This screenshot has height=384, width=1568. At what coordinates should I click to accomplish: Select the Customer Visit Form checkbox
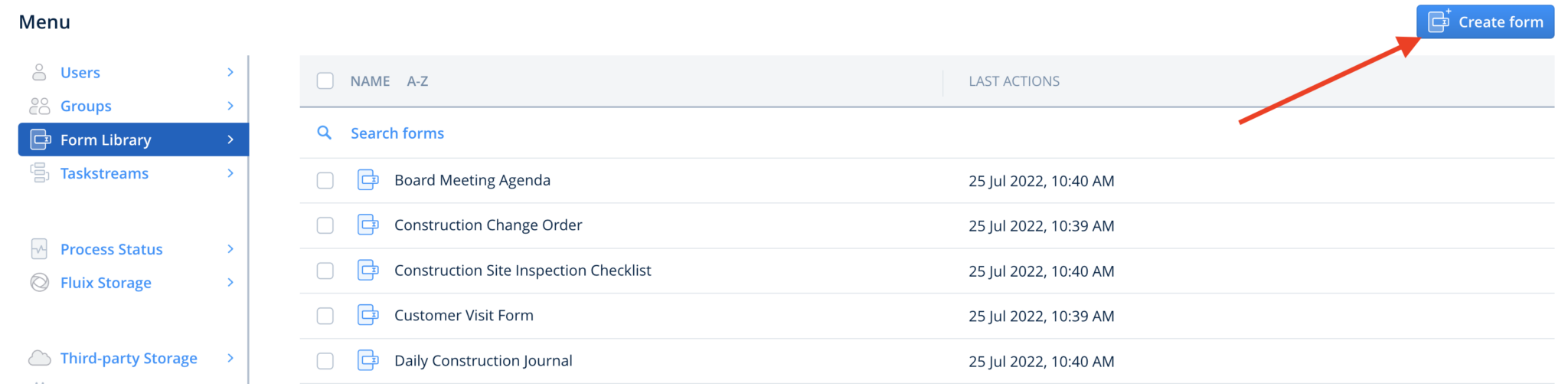pyautogui.click(x=325, y=316)
